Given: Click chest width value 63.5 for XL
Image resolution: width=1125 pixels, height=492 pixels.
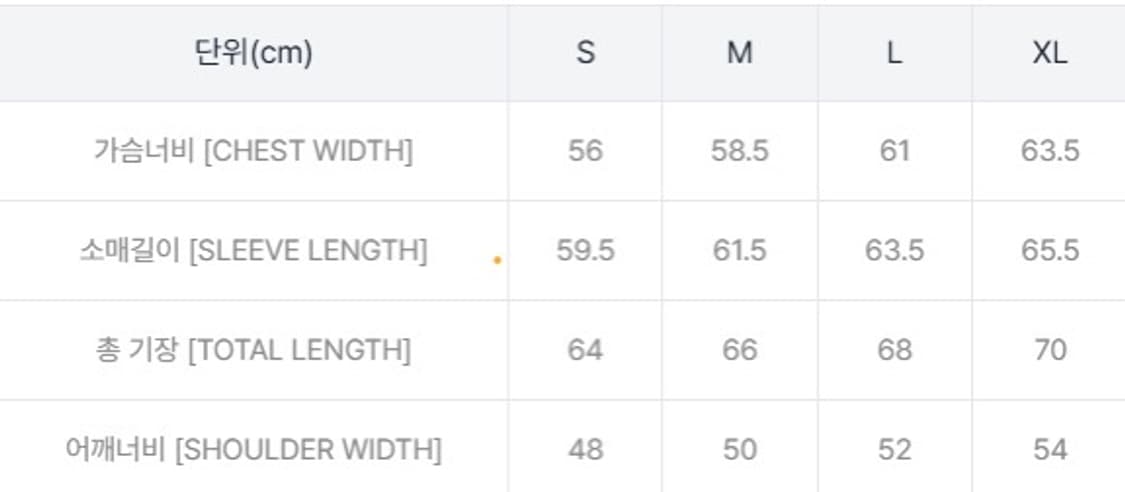Looking at the screenshot, I should (1049, 151).
